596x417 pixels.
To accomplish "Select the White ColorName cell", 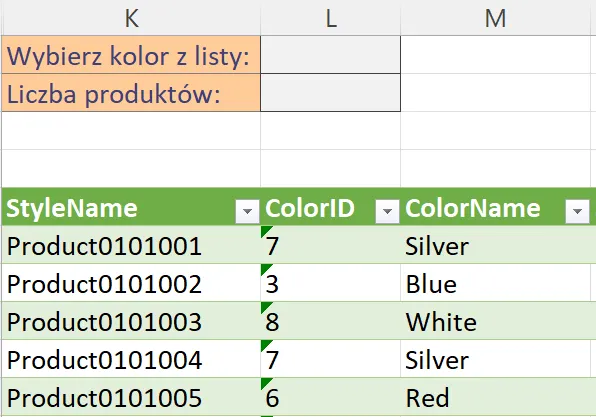I will [498, 321].
